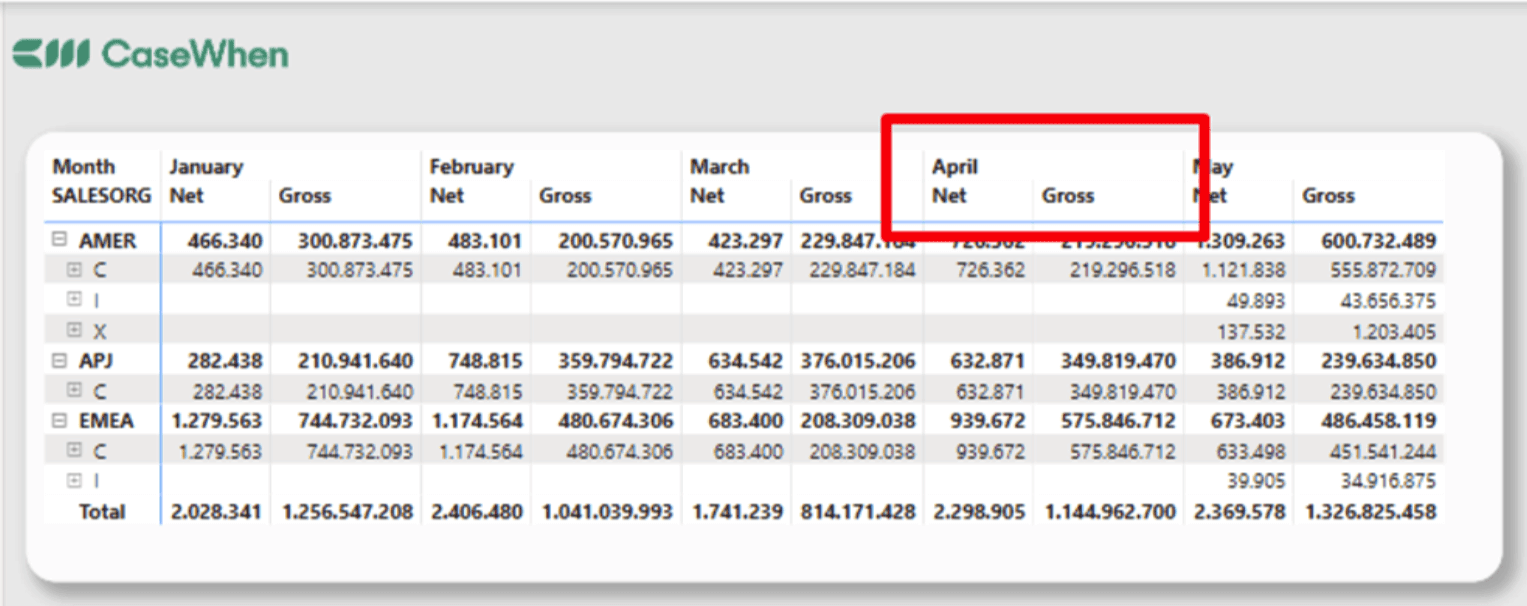Click the EMEA April Gross value 575.846.712
1527x606 pixels.
(x=1117, y=420)
